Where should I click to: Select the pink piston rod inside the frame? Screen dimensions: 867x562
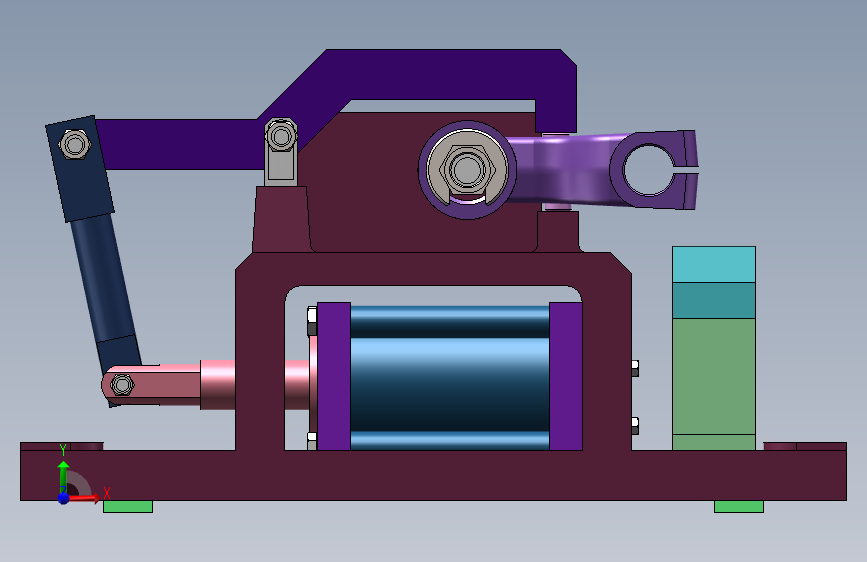tap(297, 384)
